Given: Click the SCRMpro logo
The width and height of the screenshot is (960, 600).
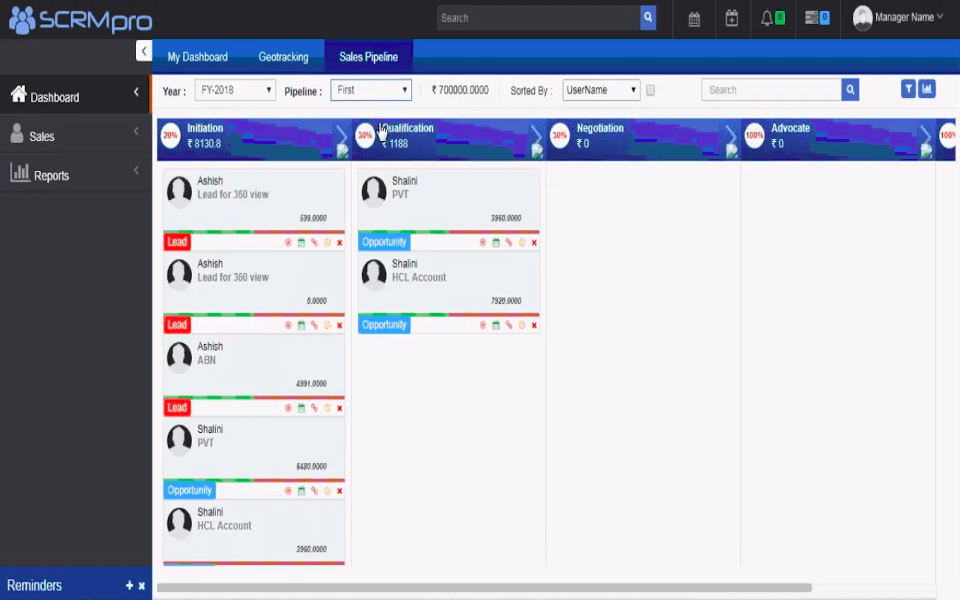Looking at the screenshot, I should [80, 21].
